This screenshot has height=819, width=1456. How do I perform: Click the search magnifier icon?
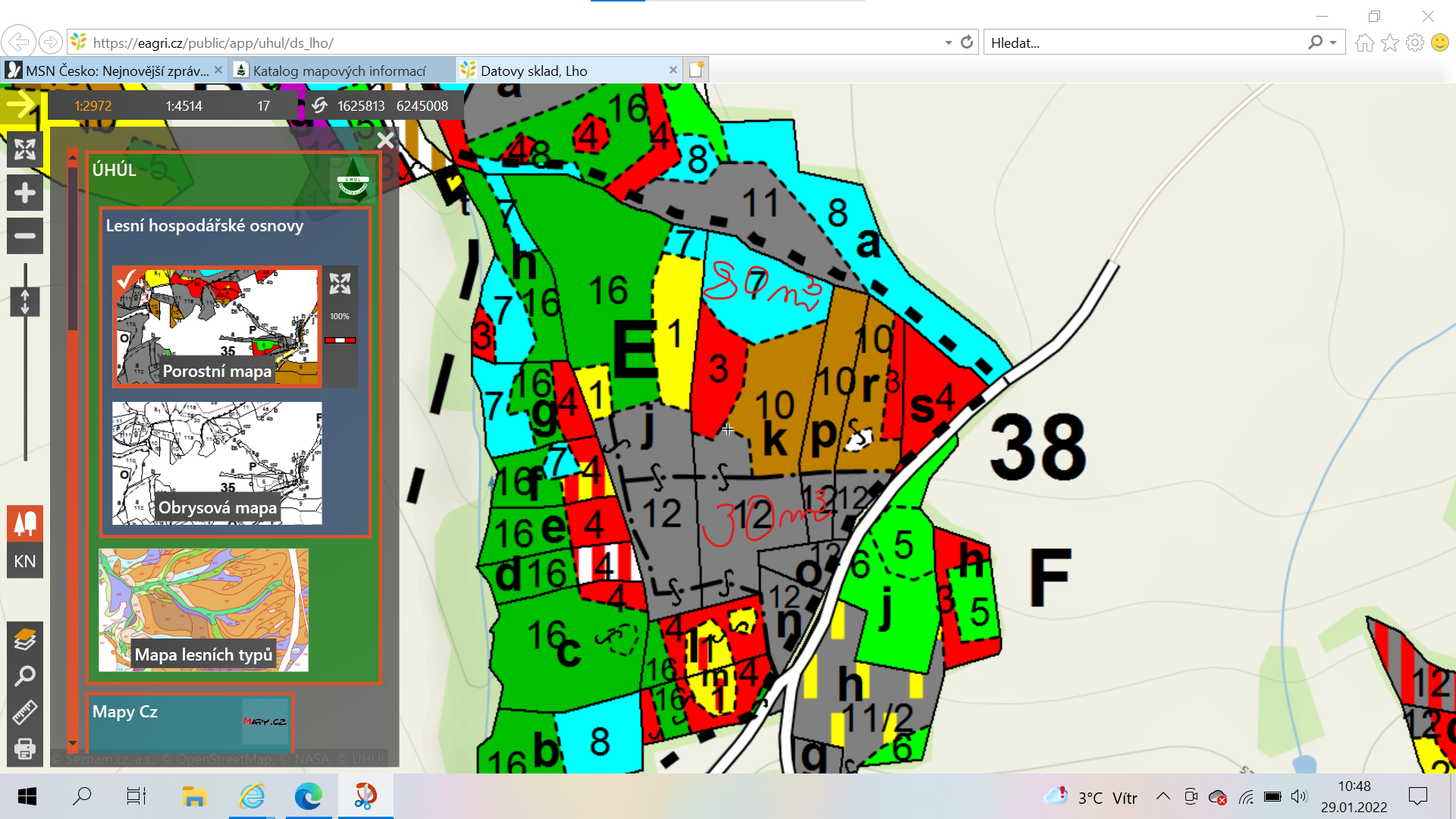coord(1315,42)
